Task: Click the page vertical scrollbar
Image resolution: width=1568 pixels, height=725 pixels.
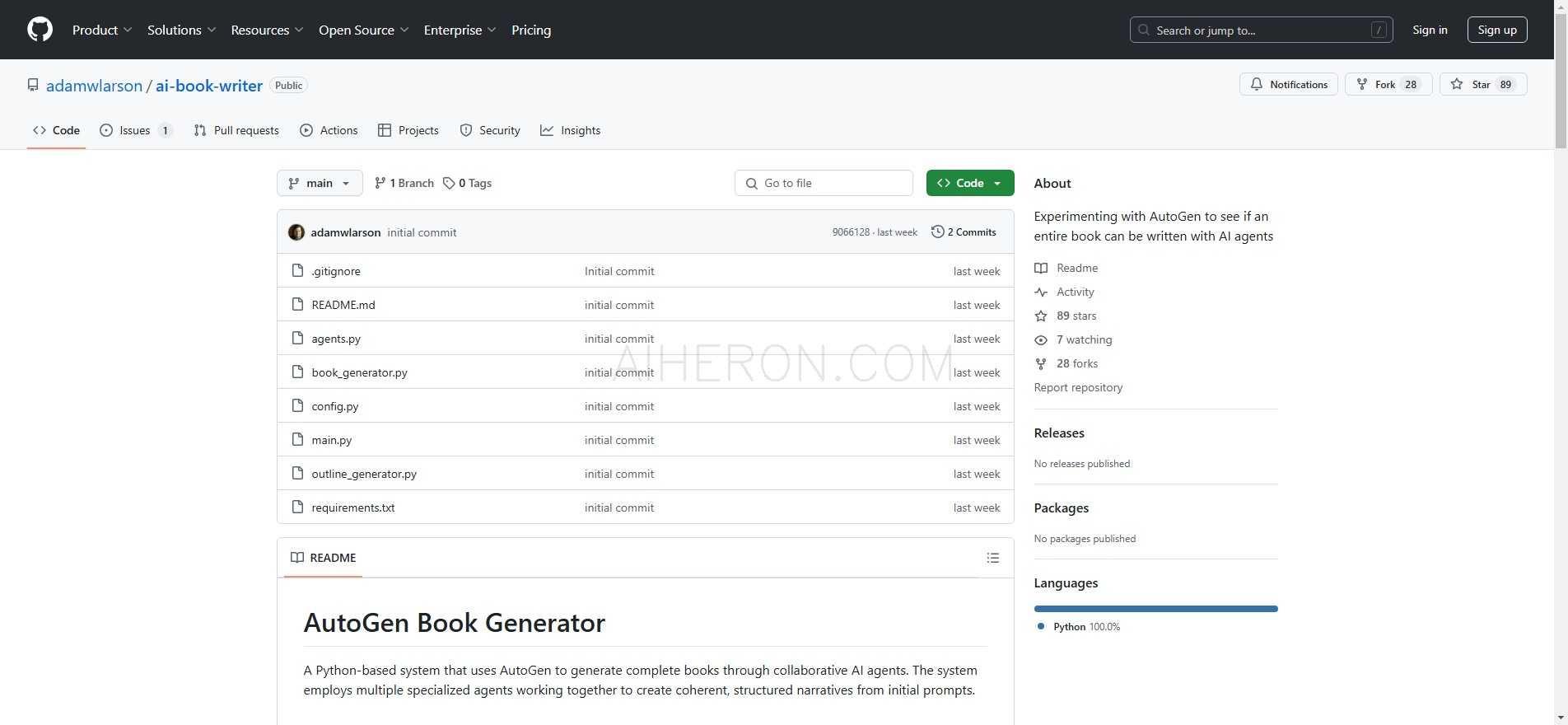Action: coord(1561,82)
